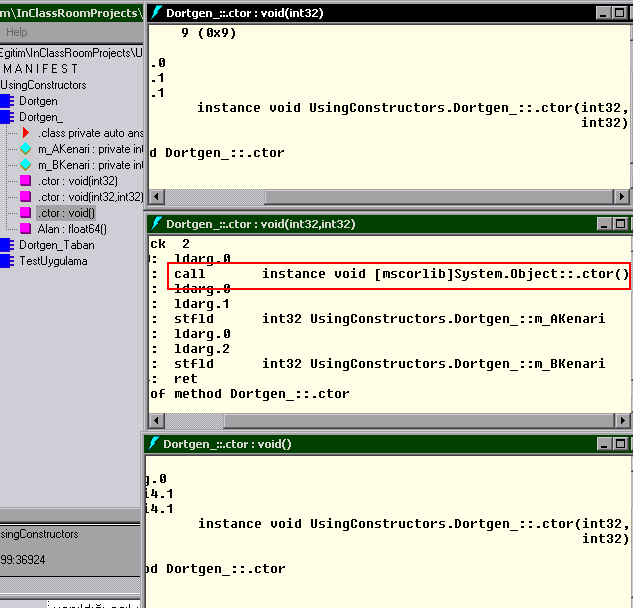Click the Dortgen_Taban class icon
The image size is (633, 608).
pyautogui.click(x=8, y=245)
